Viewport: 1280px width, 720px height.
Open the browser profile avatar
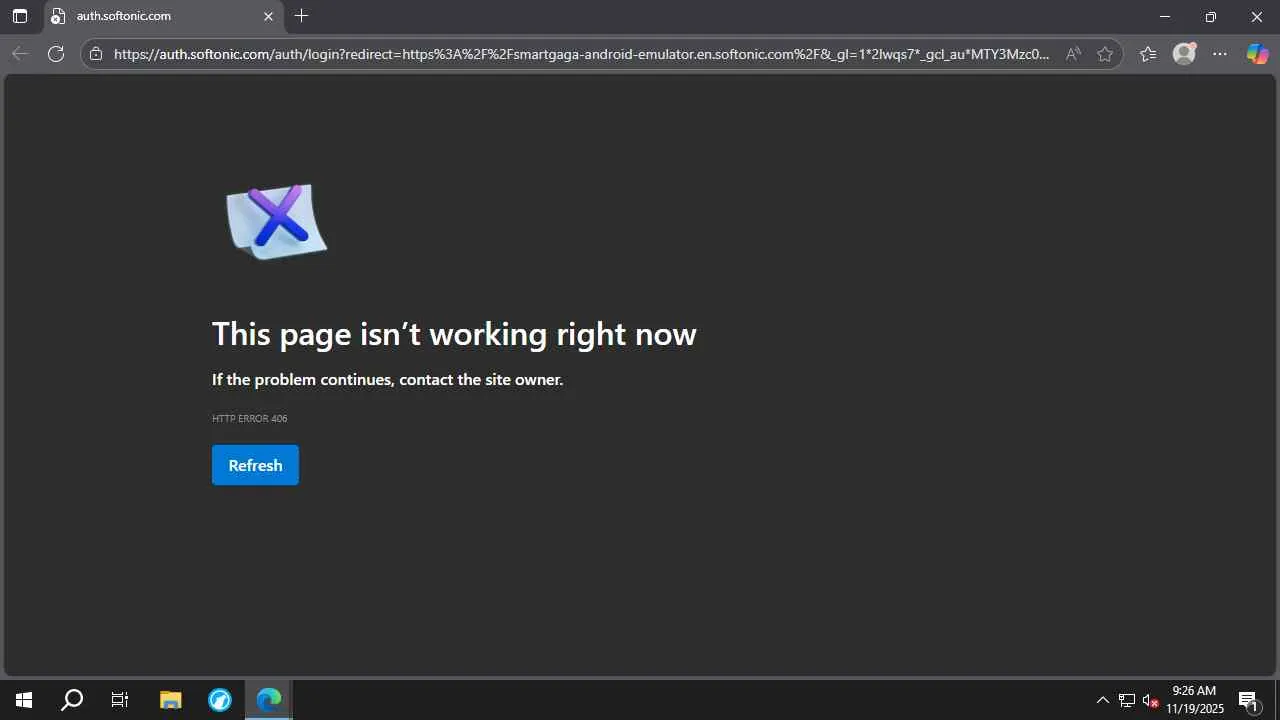pos(1184,54)
